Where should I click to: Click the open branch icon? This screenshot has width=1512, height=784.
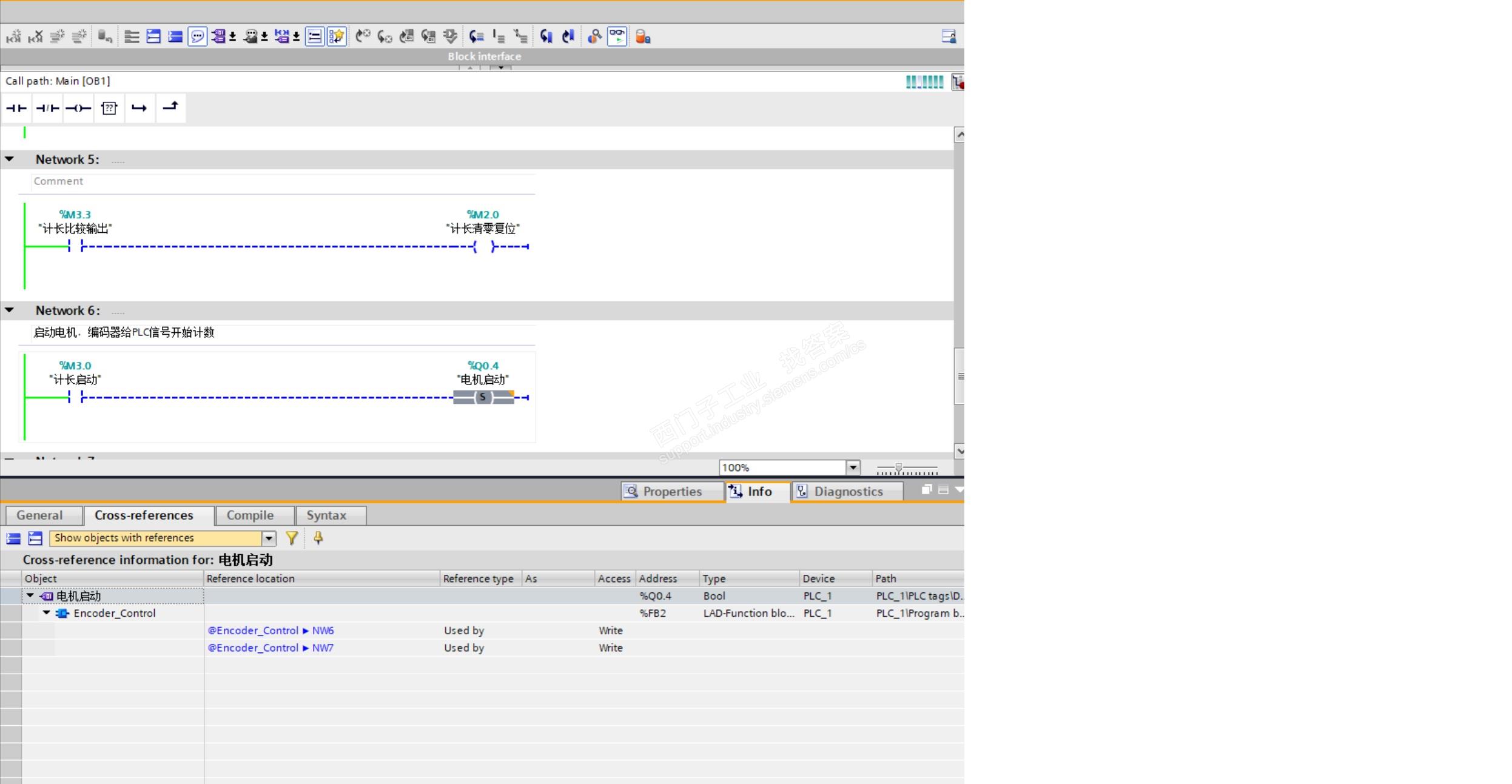(x=139, y=109)
